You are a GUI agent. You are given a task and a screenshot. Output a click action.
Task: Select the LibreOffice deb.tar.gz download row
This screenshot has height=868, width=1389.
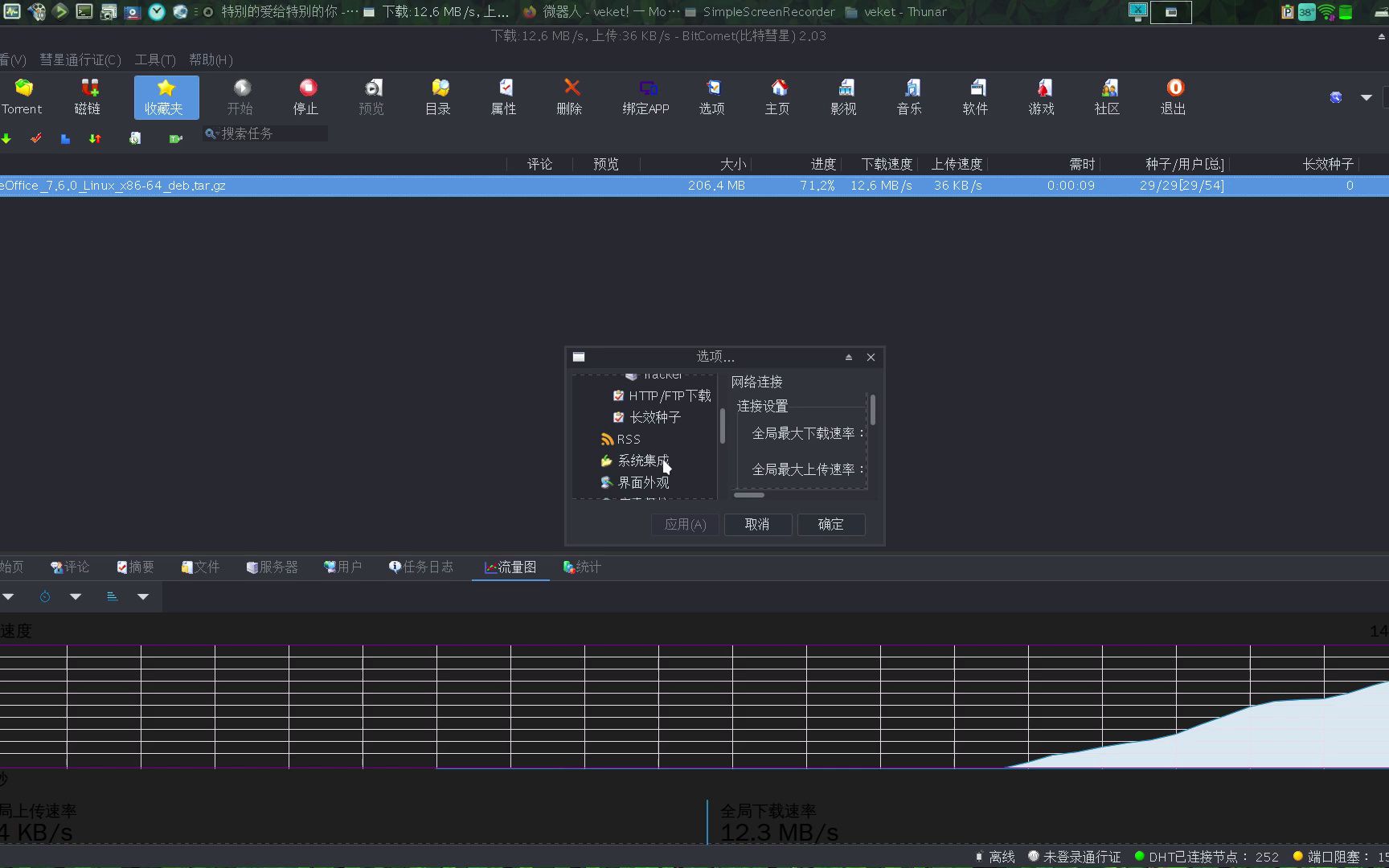pyautogui.click(x=694, y=186)
